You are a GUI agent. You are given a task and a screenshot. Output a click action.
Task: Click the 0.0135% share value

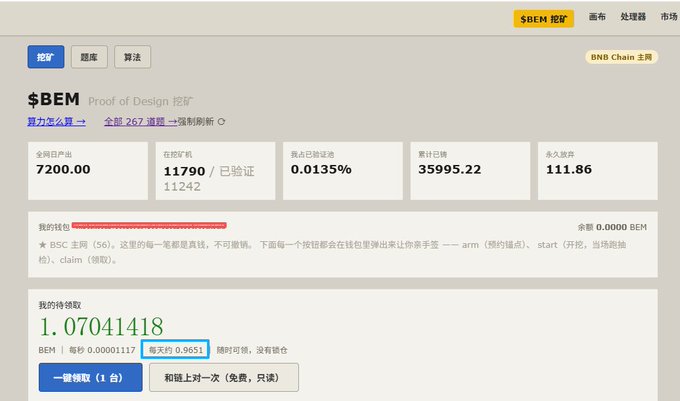point(321,169)
